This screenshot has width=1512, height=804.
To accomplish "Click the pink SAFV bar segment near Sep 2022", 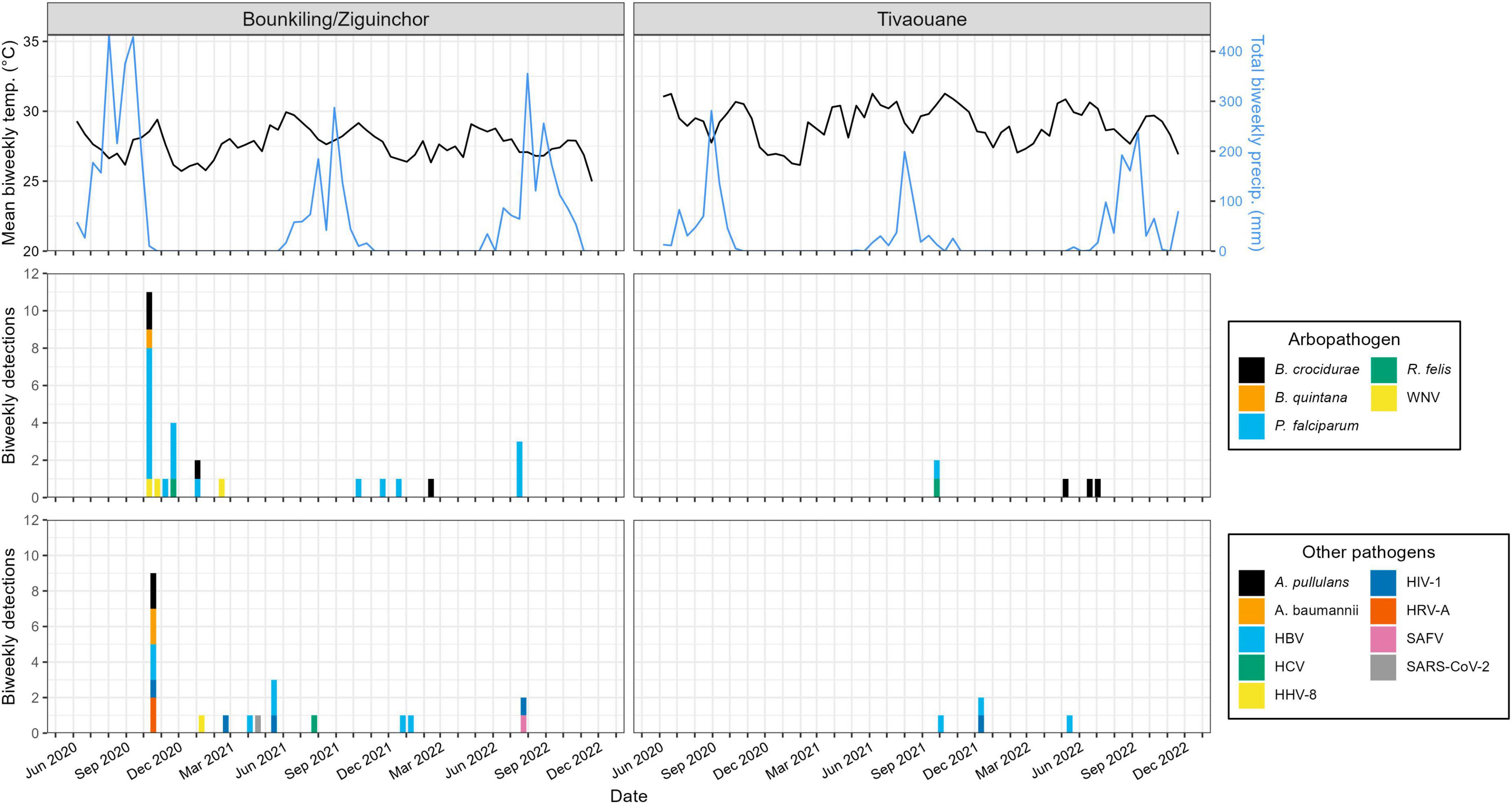I will [x=524, y=724].
